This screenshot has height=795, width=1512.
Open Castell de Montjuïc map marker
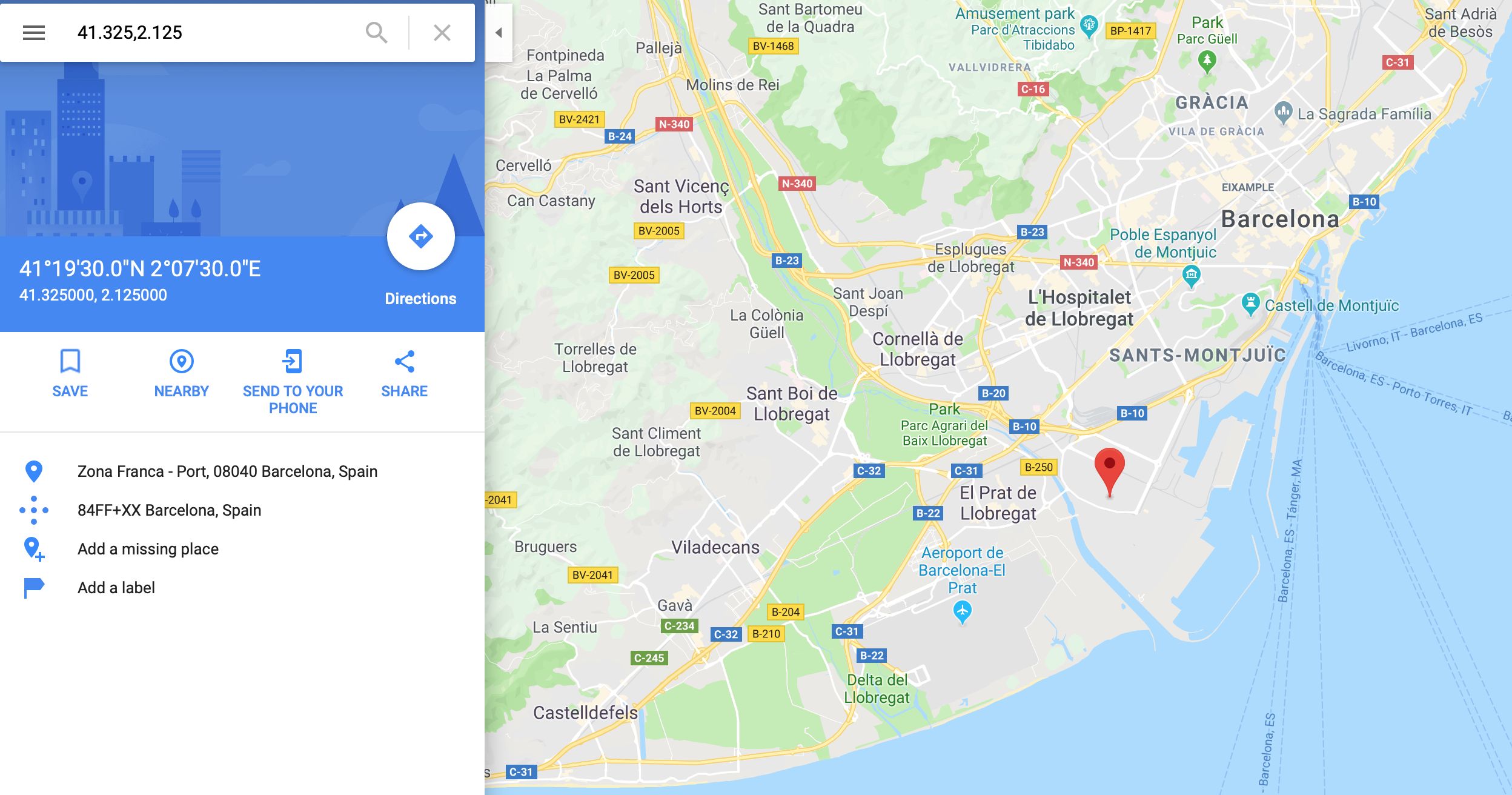tap(1250, 304)
